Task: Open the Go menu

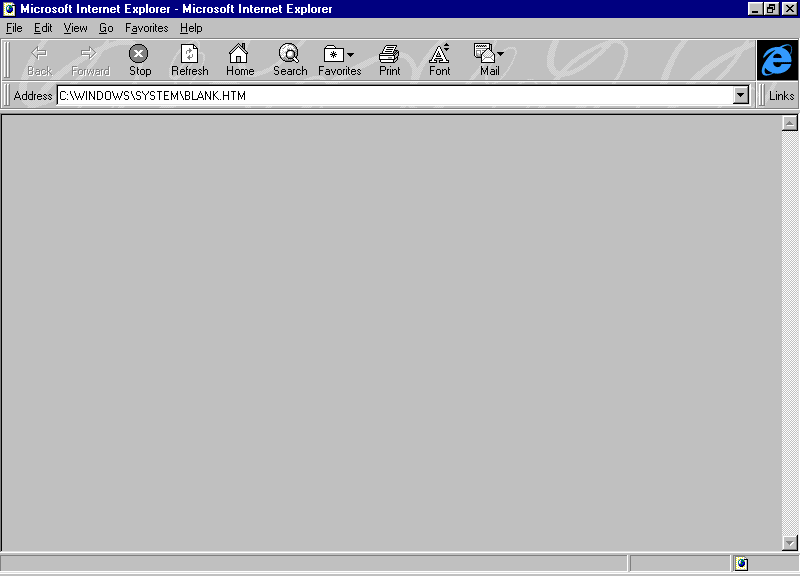Action: click(106, 28)
